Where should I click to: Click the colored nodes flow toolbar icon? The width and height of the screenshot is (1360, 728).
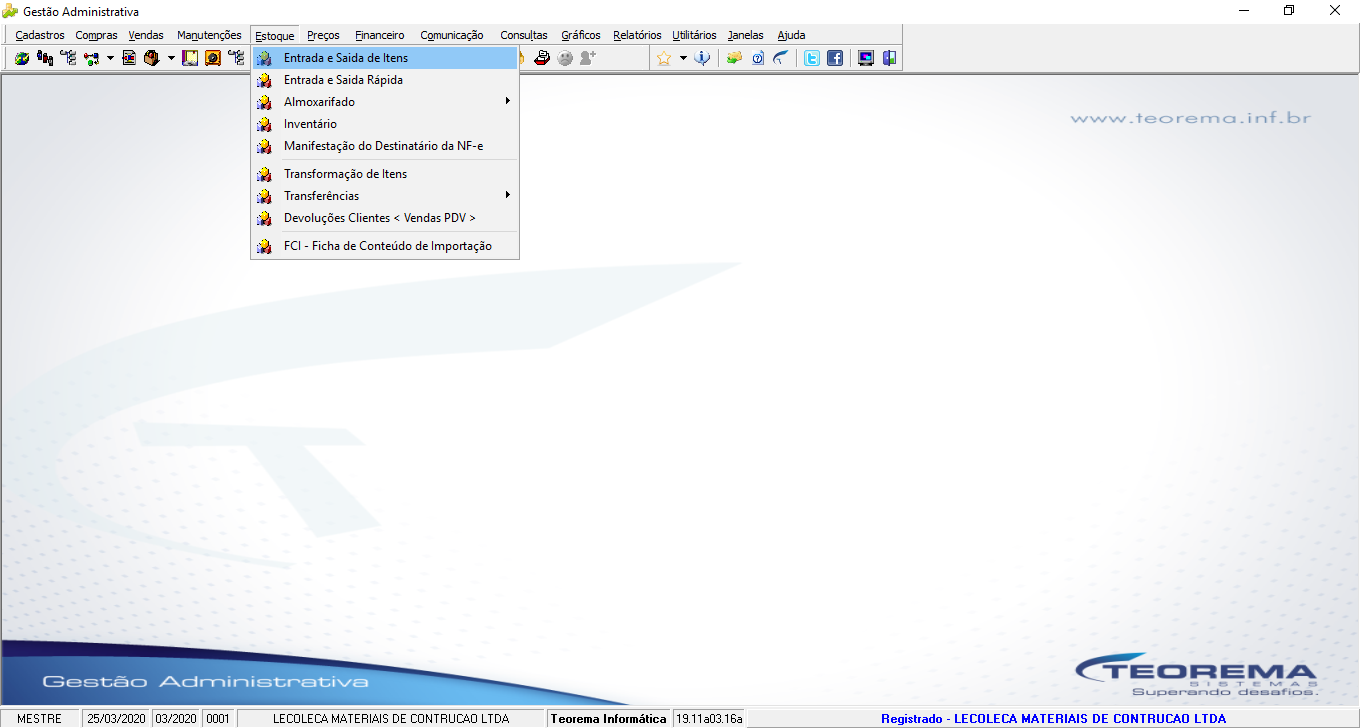point(91,58)
